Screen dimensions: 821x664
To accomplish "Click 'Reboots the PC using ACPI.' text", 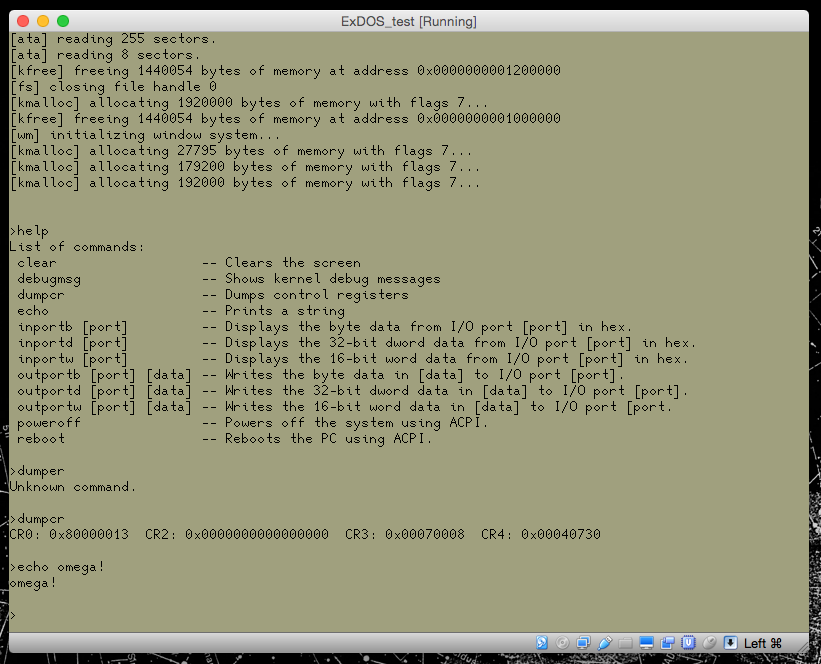I will point(328,439).
